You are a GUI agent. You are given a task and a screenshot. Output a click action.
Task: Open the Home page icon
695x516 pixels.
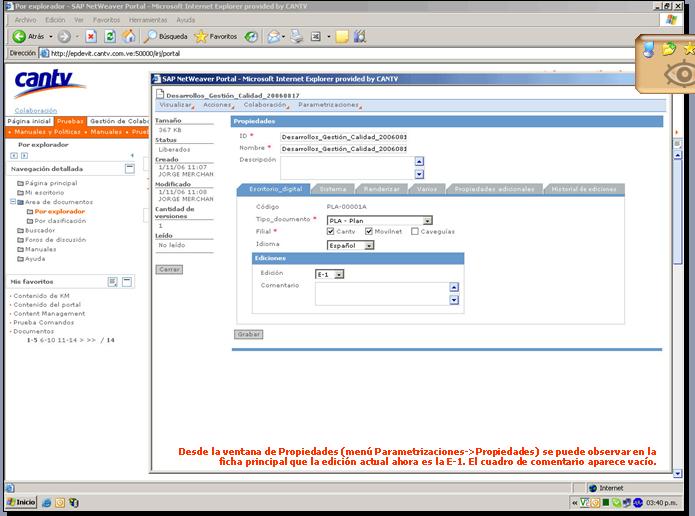[x=129, y=36]
